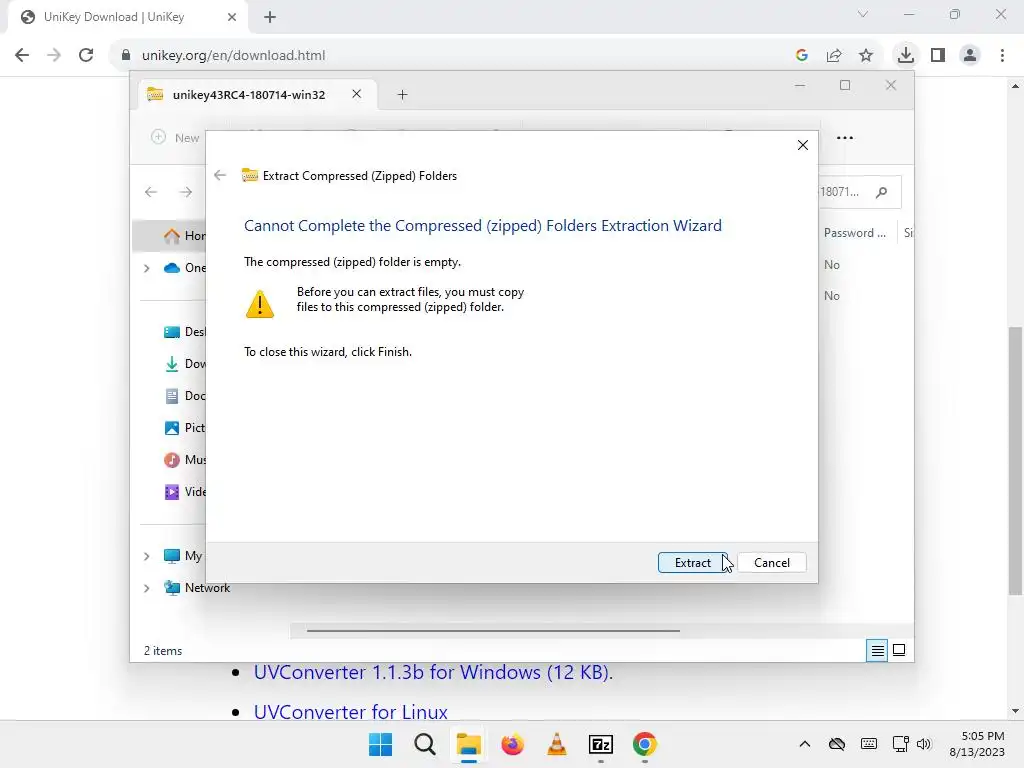The image size is (1024, 768).
Task: Open UVConverter for Linux link
Action: coord(351,712)
